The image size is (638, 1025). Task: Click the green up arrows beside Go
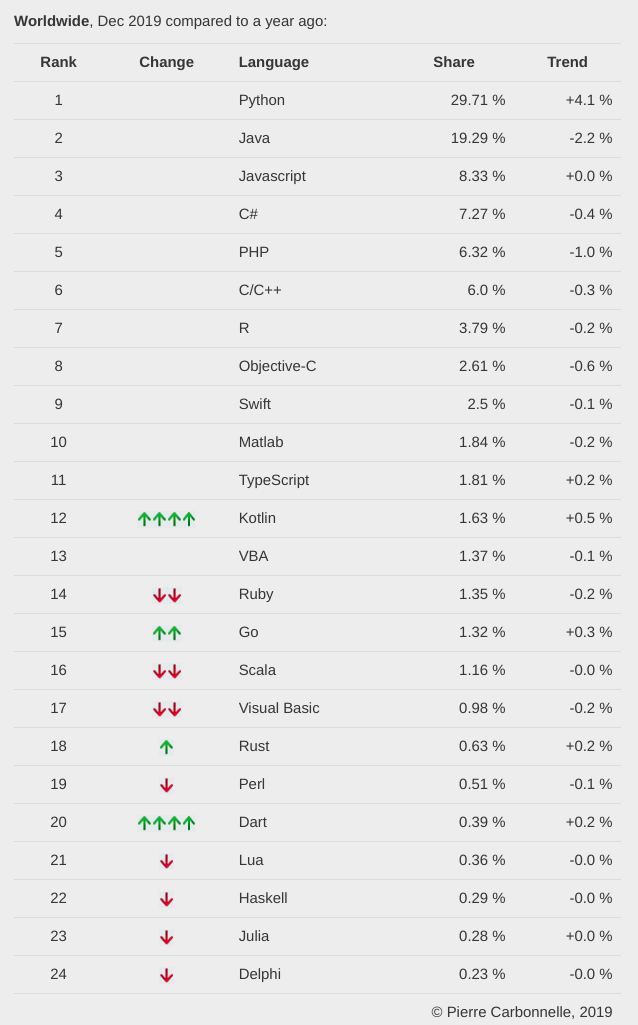(x=166, y=633)
